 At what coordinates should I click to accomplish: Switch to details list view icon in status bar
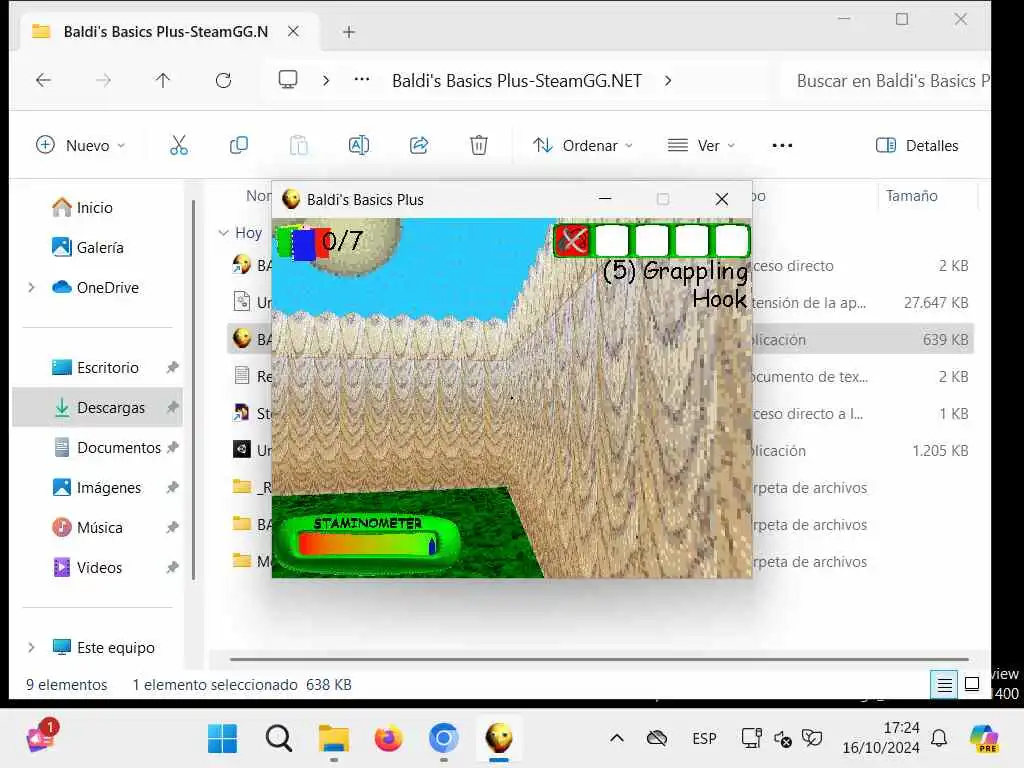pyautogui.click(x=944, y=684)
